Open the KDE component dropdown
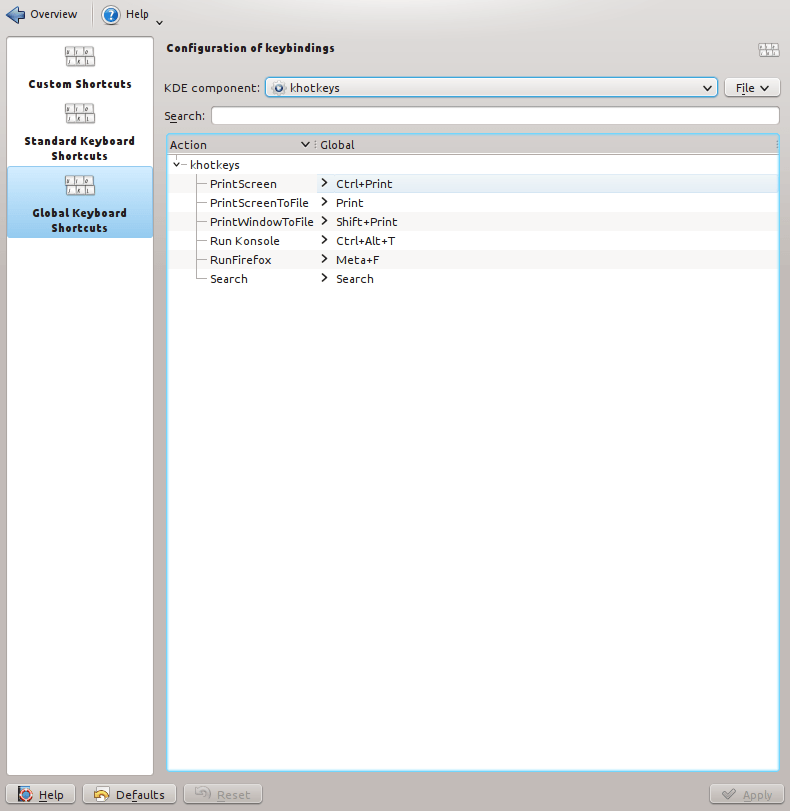 point(491,87)
